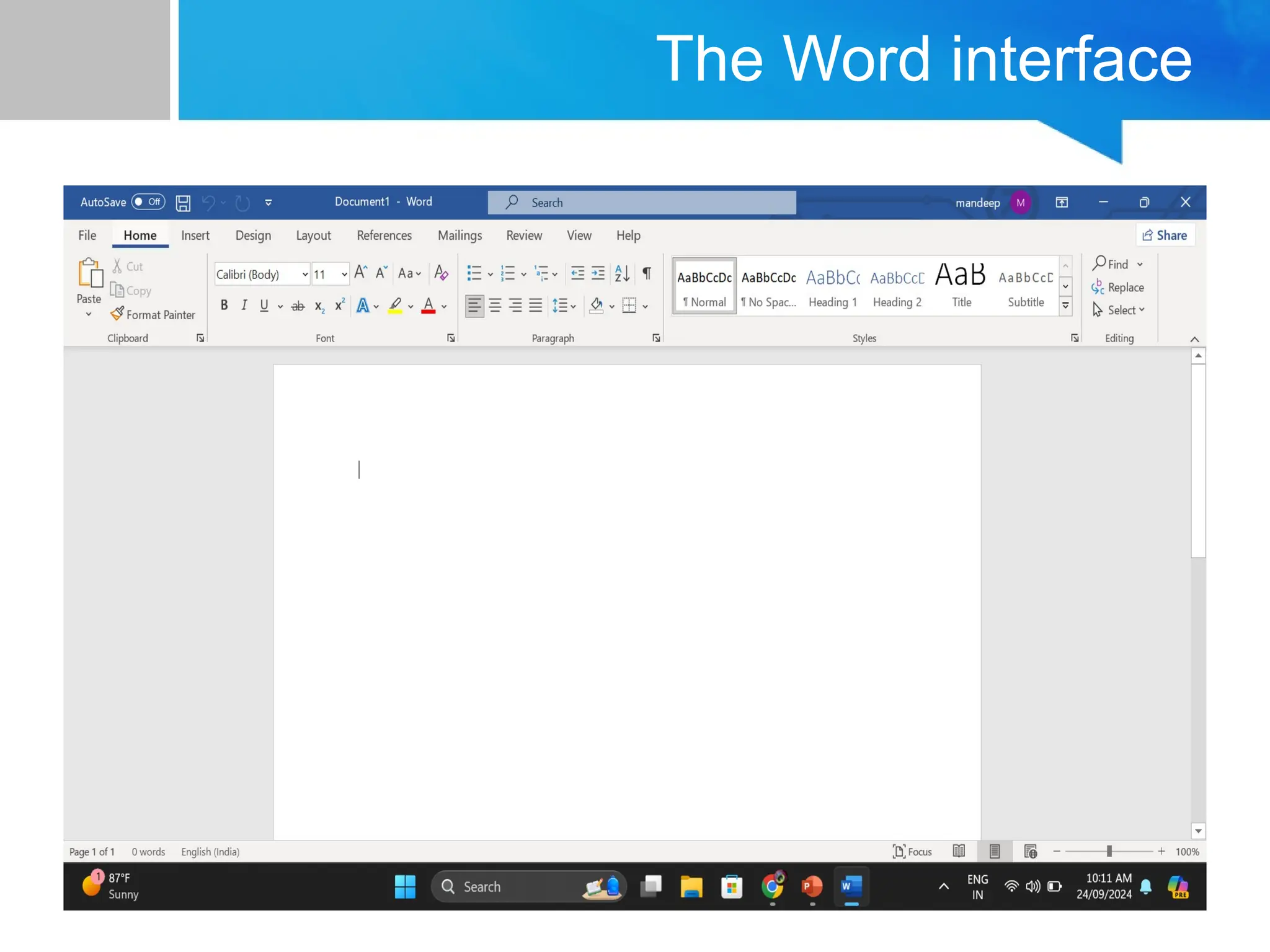Click the Ribbon Display Options icon
This screenshot has width=1270, height=952.
click(x=1062, y=202)
